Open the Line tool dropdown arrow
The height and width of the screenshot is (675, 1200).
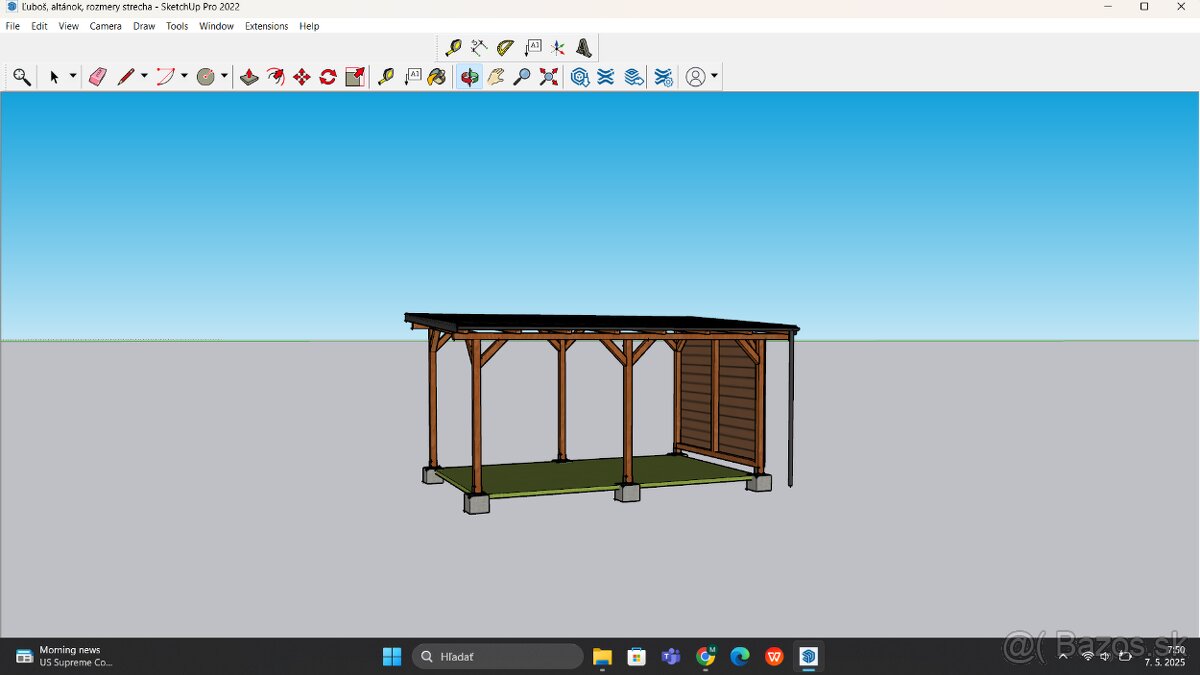pos(144,77)
